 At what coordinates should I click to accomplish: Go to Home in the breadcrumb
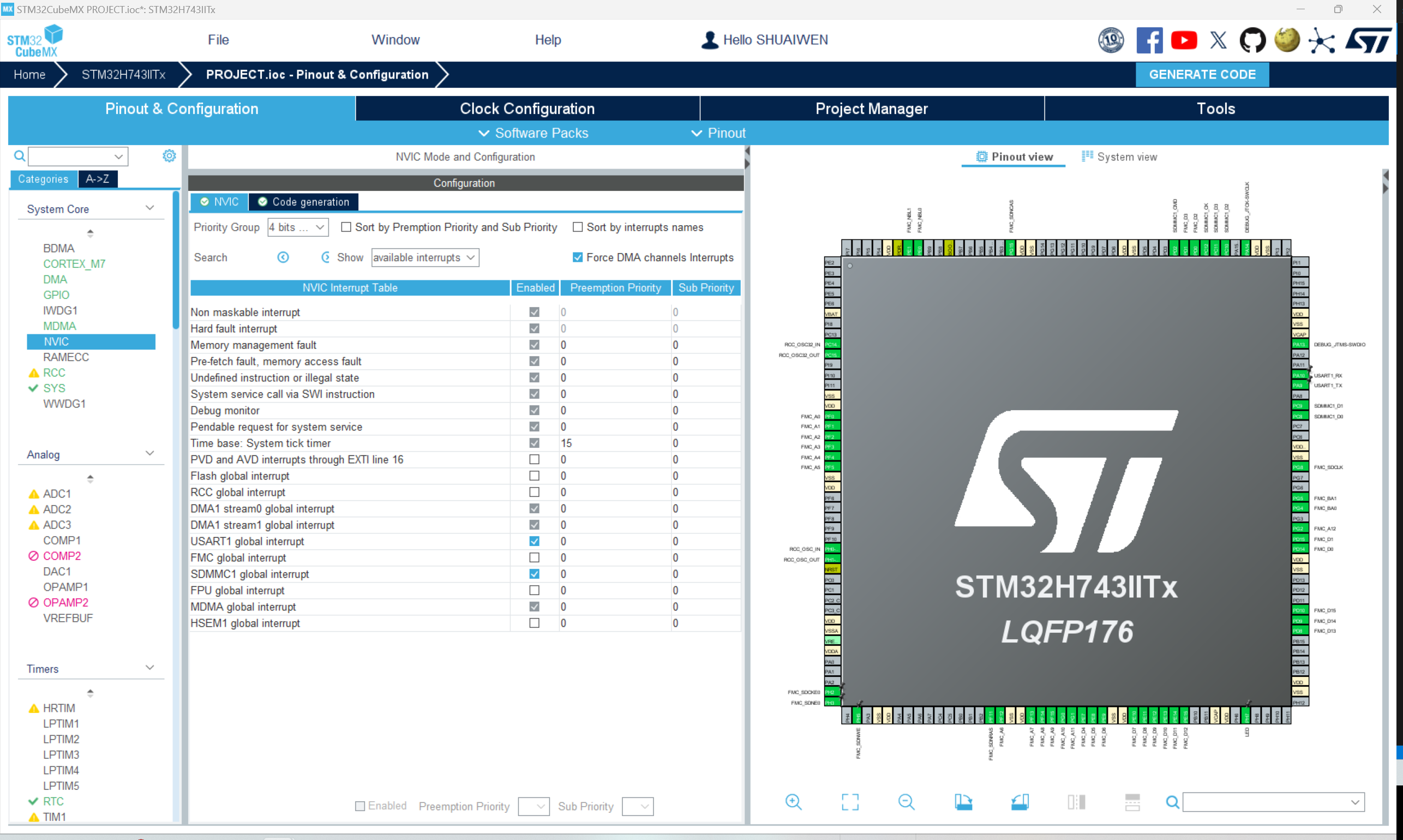click(x=29, y=75)
